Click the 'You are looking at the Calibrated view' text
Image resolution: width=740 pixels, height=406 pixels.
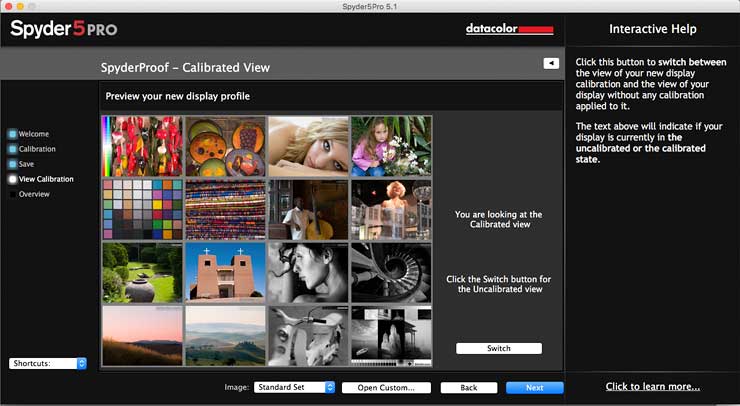click(499, 220)
